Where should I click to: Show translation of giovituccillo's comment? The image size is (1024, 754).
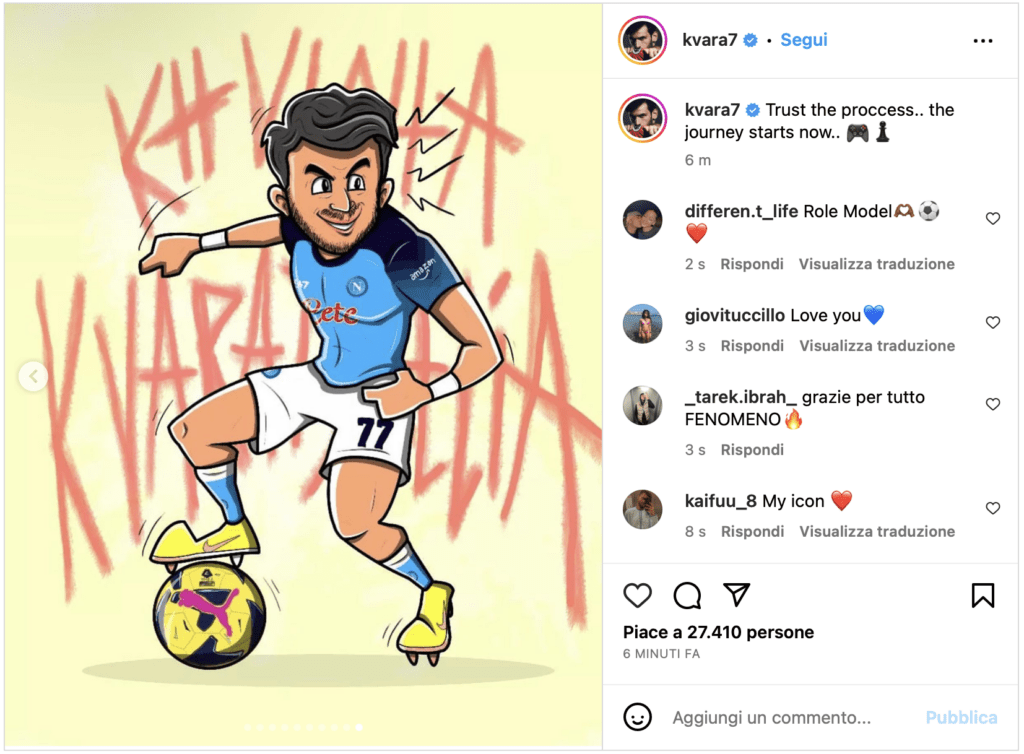pyautogui.click(x=877, y=346)
